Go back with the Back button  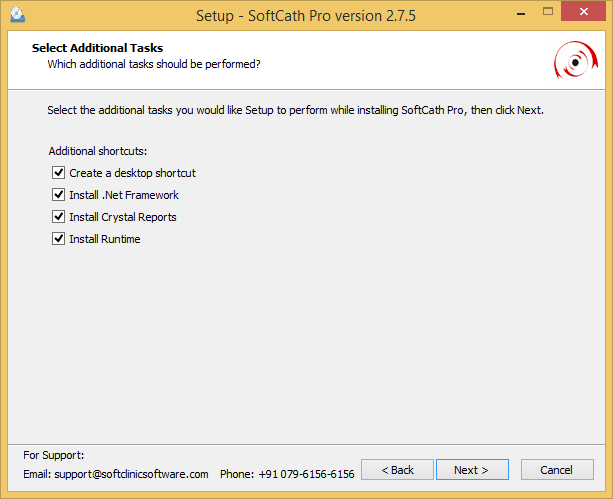tap(397, 470)
